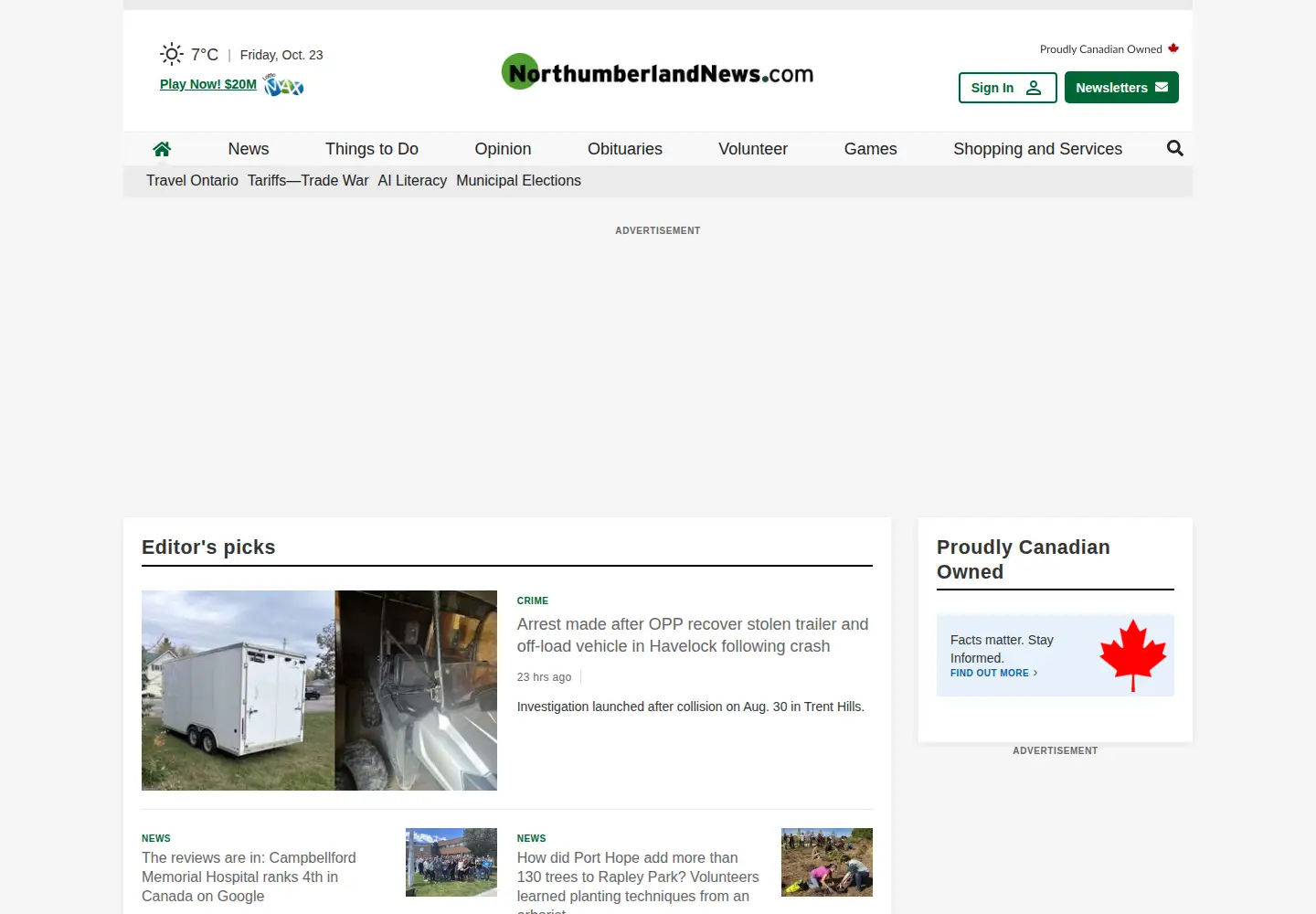Read the Campbellford Memorial Hospital article
Viewport: 1316px width, 914px height.
(x=249, y=877)
